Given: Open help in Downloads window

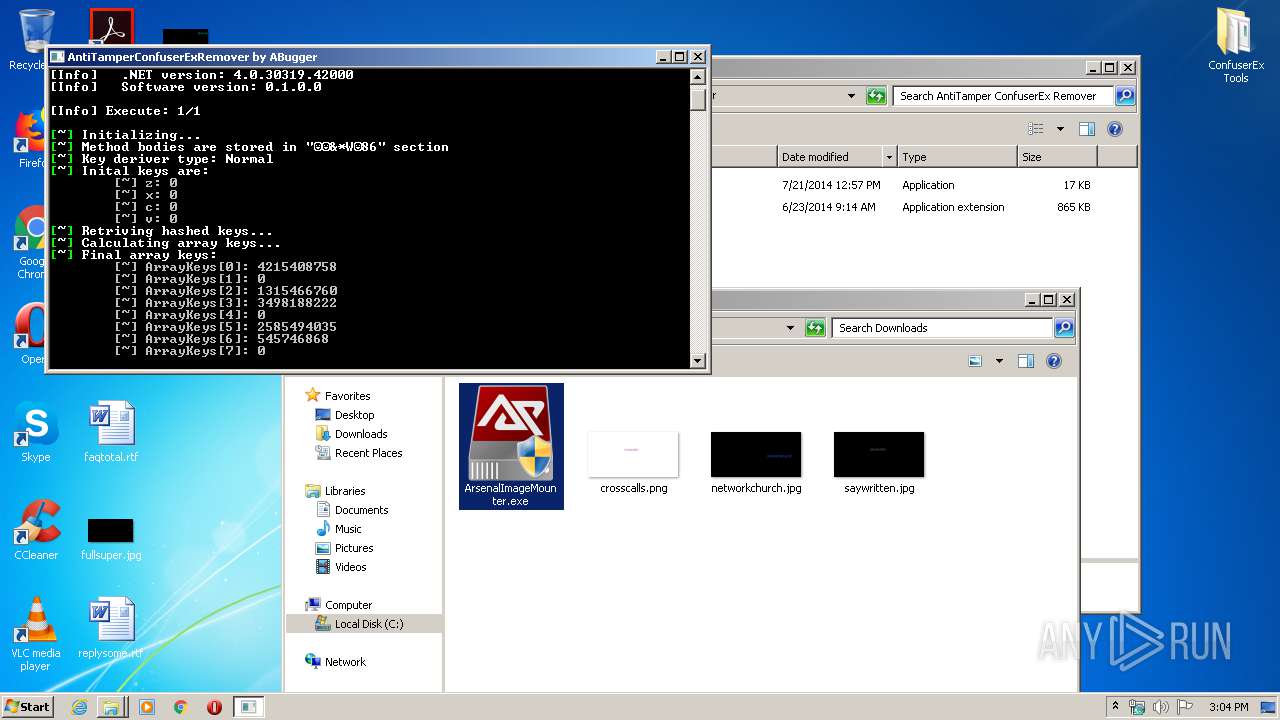Looking at the screenshot, I should click(1054, 361).
